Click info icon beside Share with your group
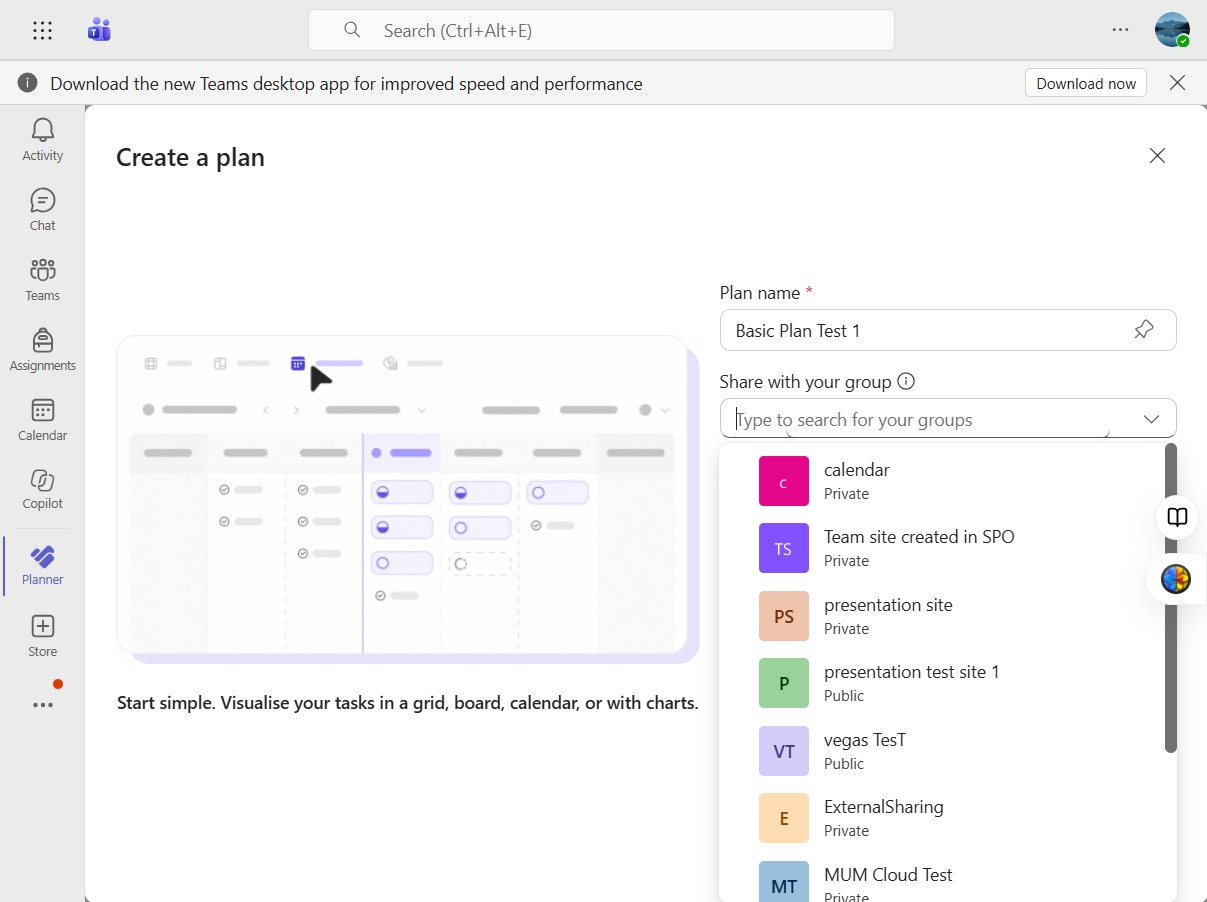This screenshot has width=1207, height=902. coord(906,381)
